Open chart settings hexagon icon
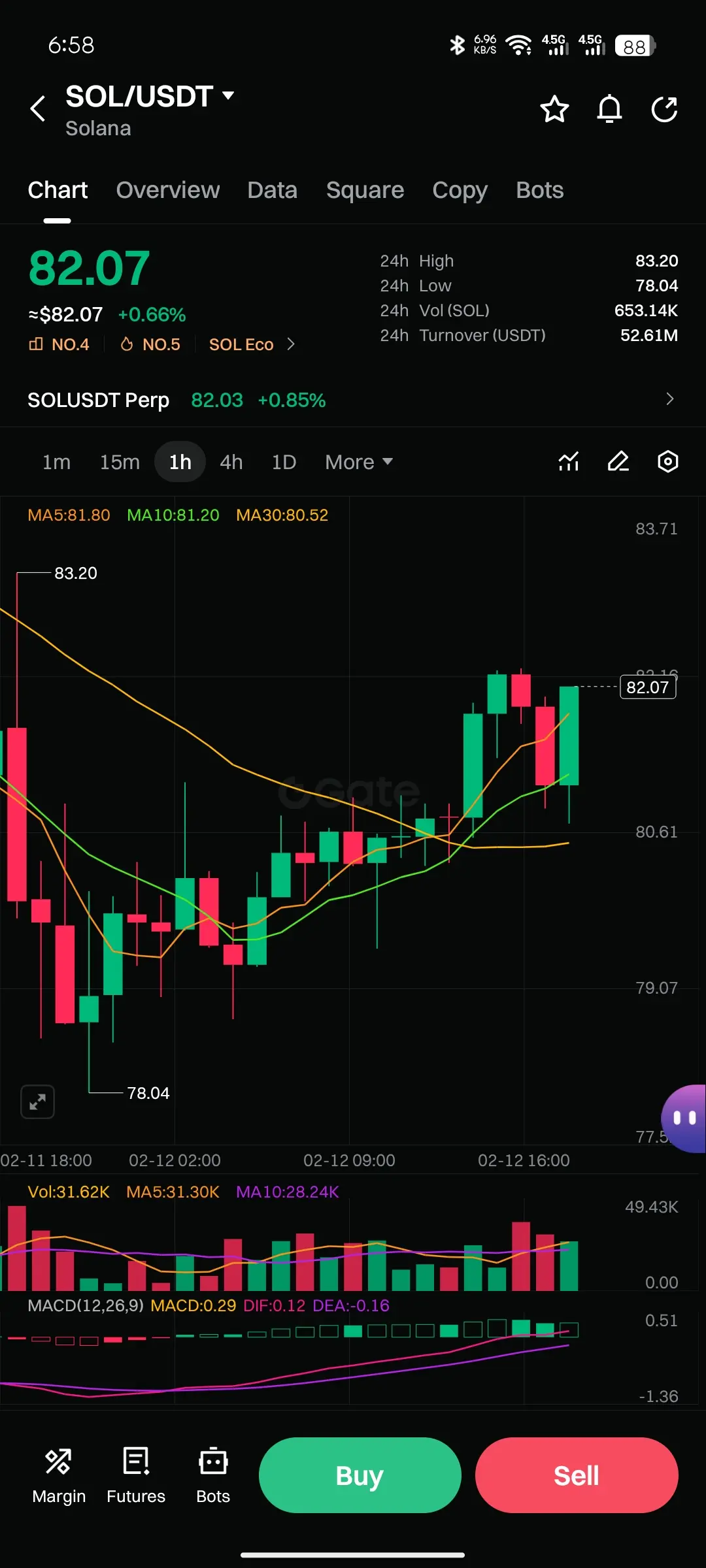The width and height of the screenshot is (706, 1568). [x=667, y=462]
